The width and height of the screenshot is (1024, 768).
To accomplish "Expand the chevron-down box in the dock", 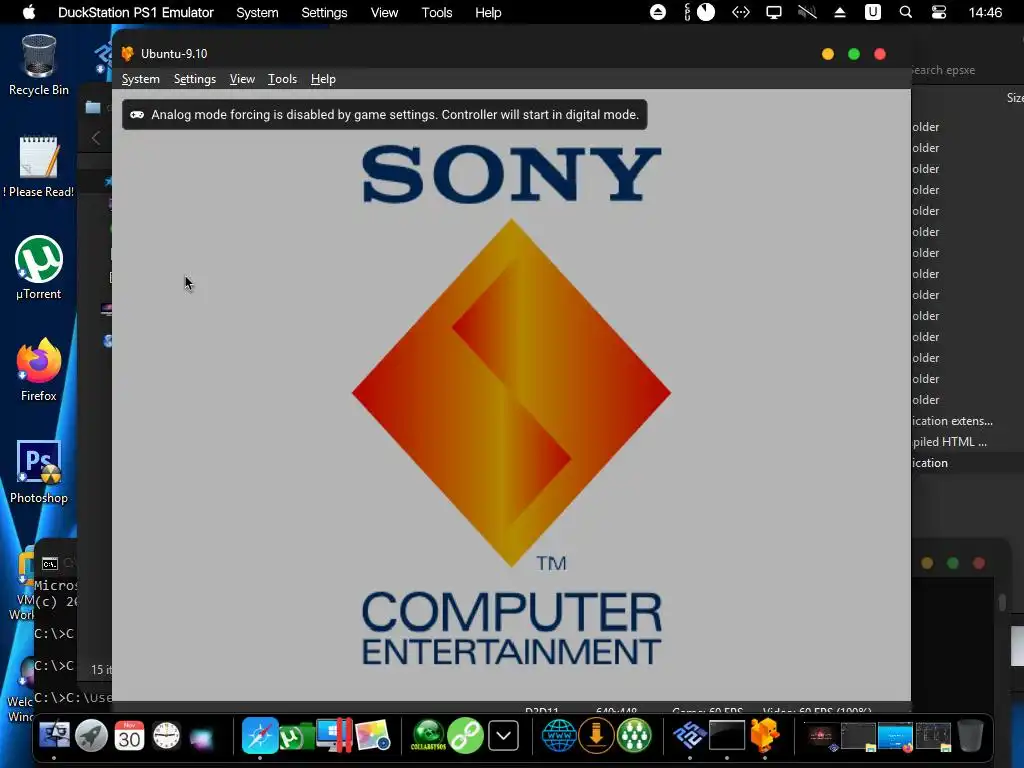I will [x=504, y=736].
